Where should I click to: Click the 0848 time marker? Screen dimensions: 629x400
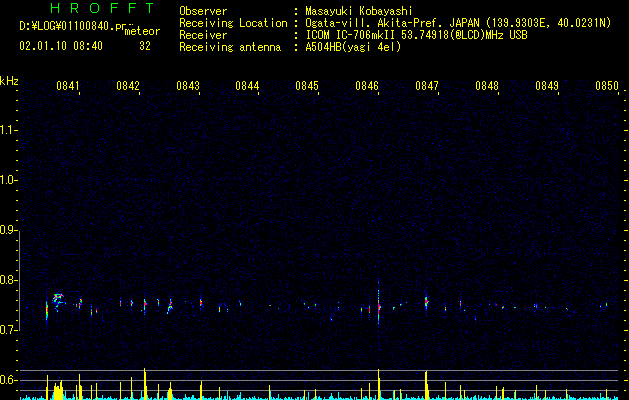[487, 86]
